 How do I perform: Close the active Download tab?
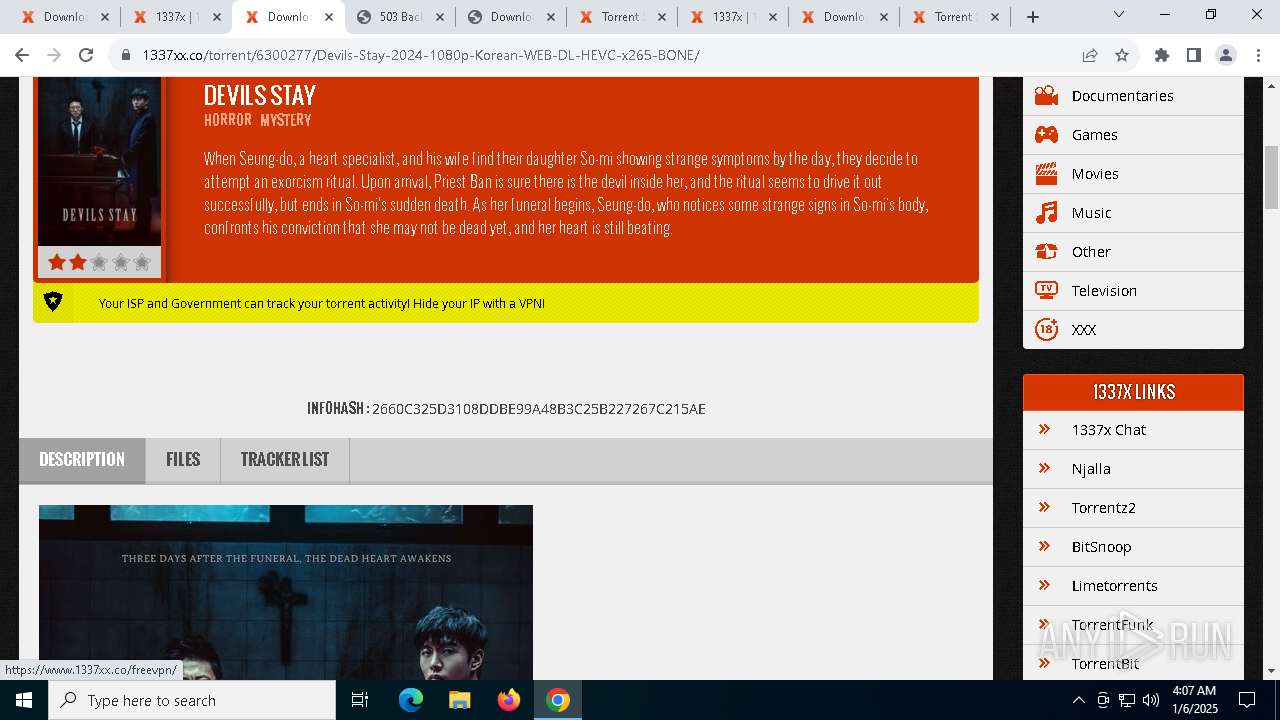pos(328,17)
